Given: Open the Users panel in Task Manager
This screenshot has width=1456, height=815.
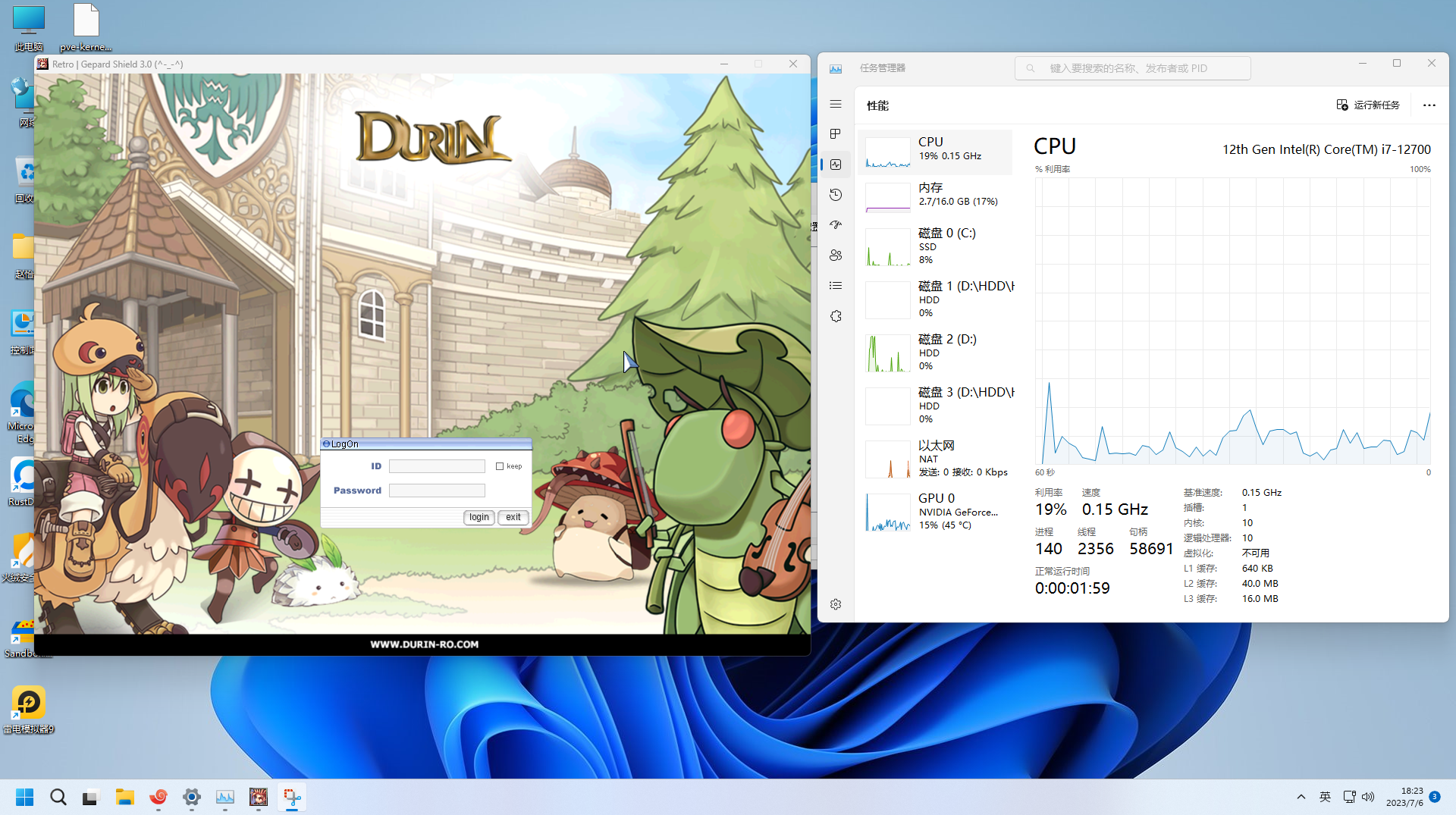Looking at the screenshot, I should click(835, 255).
